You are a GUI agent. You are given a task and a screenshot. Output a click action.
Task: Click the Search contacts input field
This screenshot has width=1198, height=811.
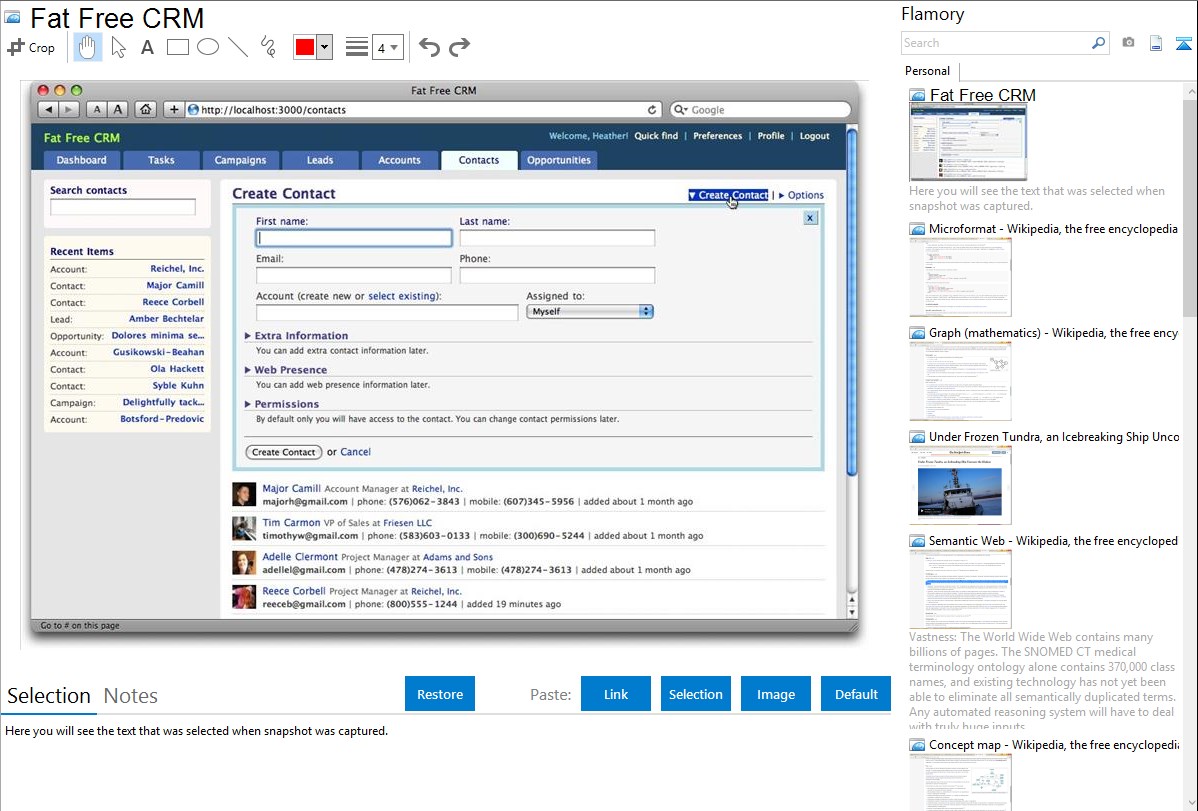click(x=123, y=207)
